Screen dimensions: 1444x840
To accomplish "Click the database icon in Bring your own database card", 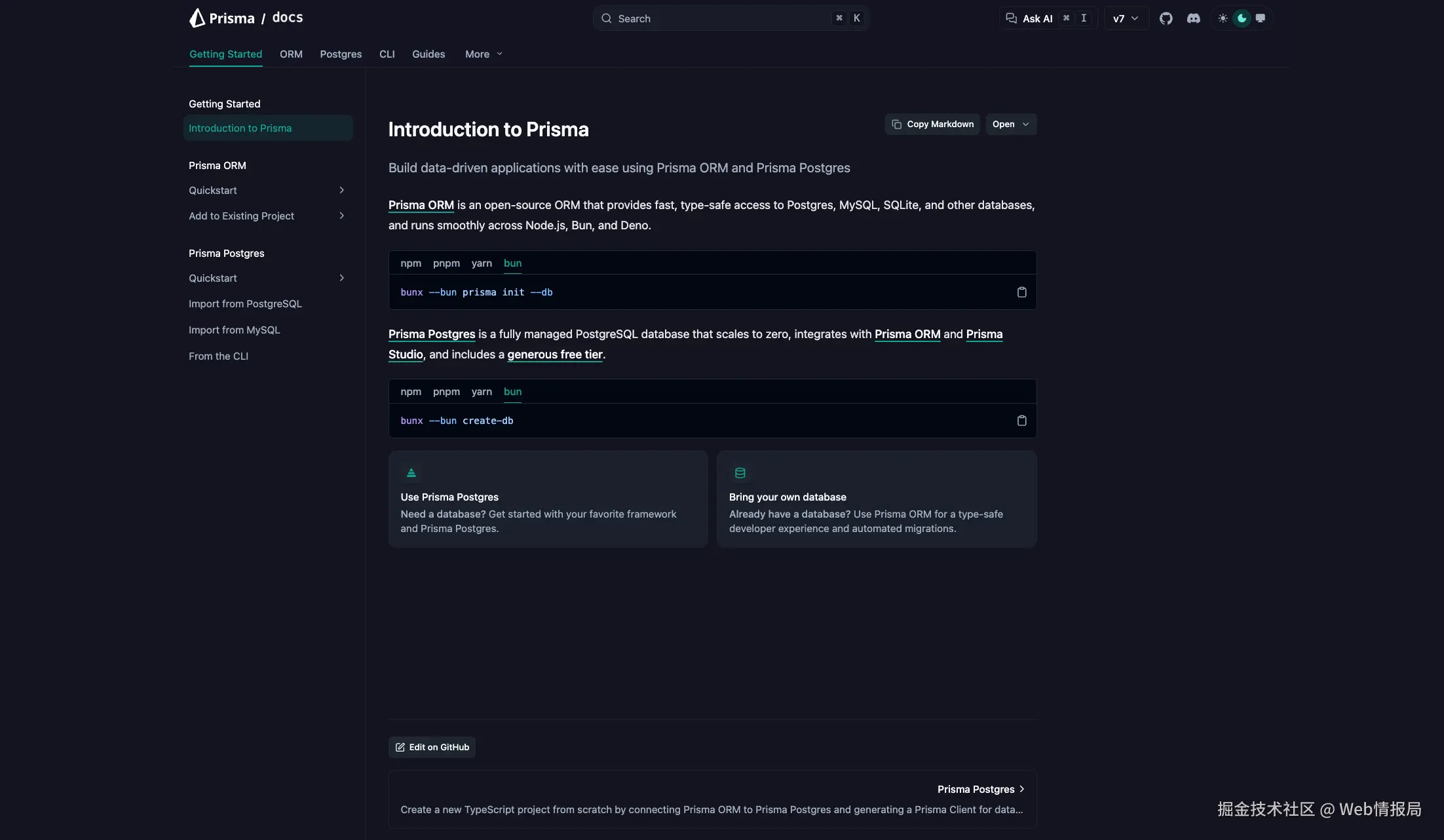I will click(740, 473).
